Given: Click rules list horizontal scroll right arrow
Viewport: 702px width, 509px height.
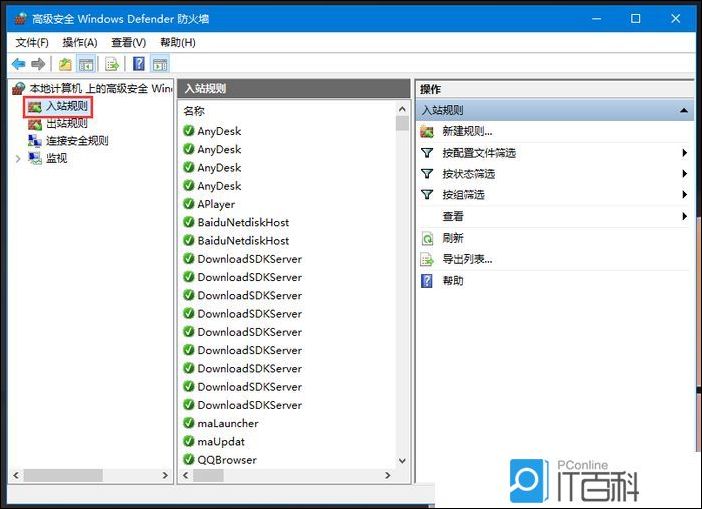Looking at the screenshot, I should click(x=388, y=475).
